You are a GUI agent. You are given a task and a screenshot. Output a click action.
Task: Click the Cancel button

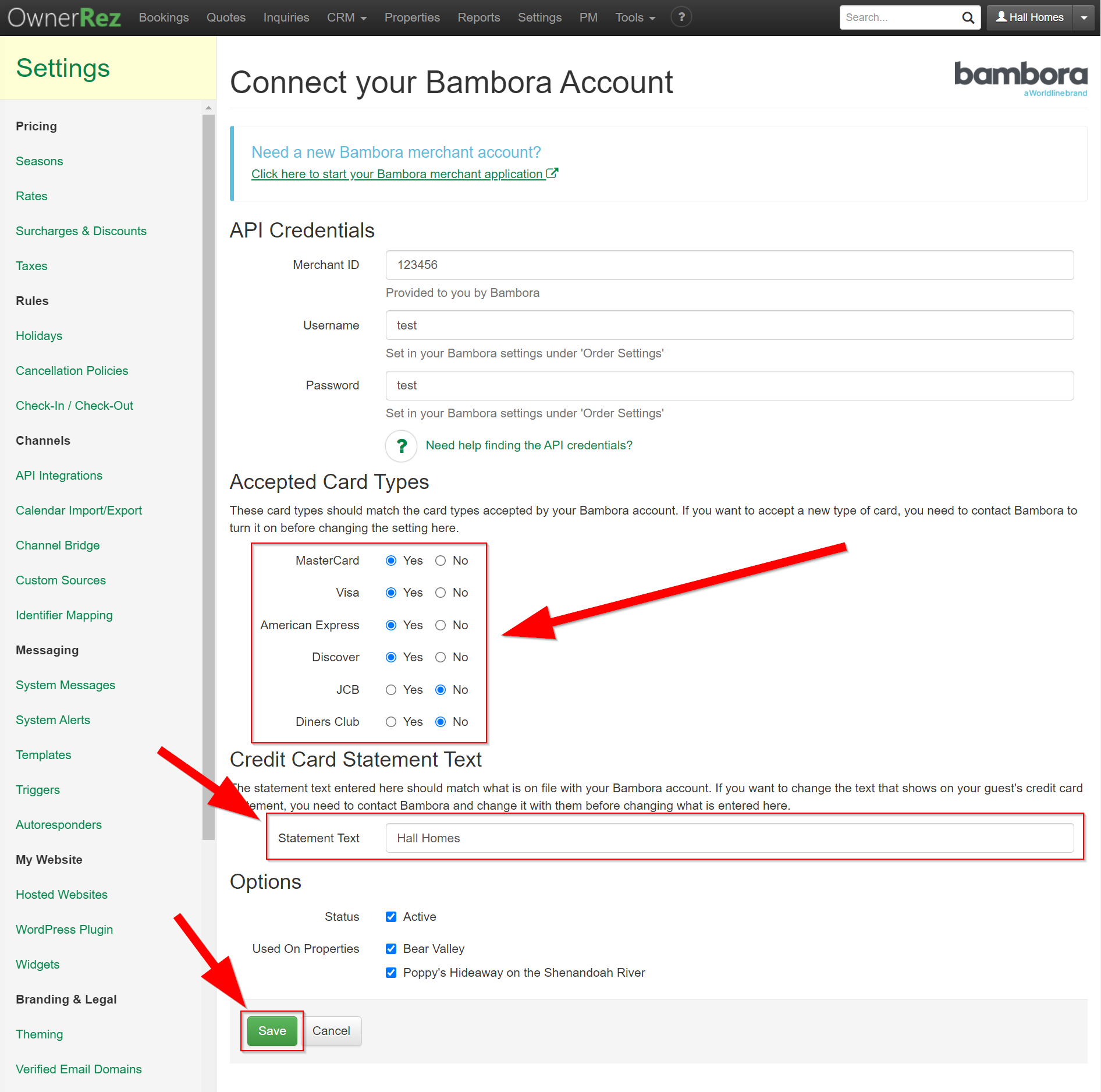coord(331,1031)
